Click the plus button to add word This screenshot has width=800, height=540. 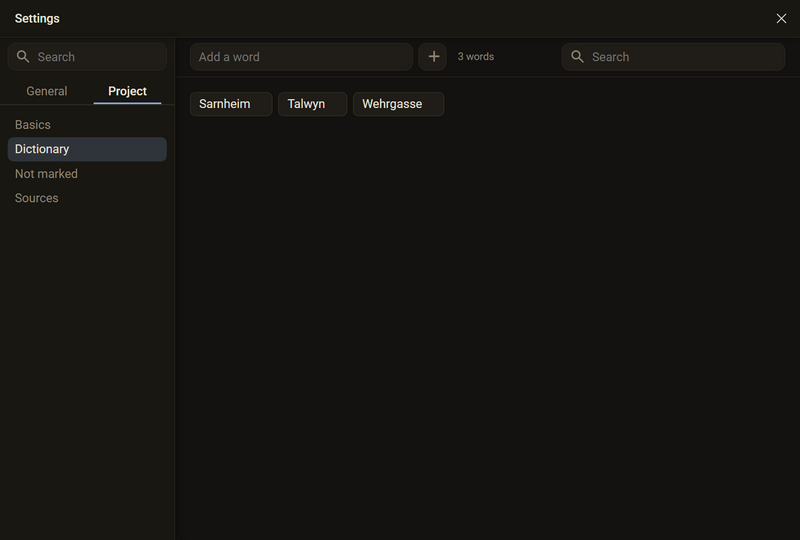point(433,57)
